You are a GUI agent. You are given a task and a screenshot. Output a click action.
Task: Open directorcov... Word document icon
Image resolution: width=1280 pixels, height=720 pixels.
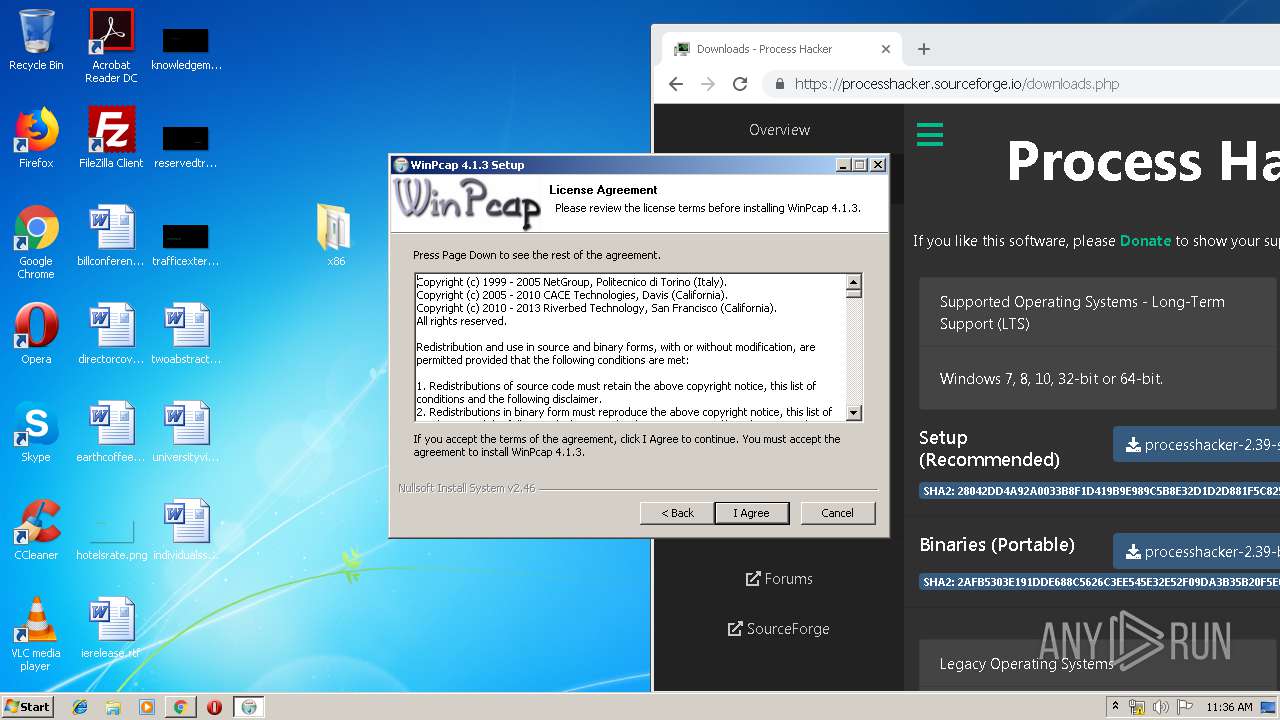[111, 334]
